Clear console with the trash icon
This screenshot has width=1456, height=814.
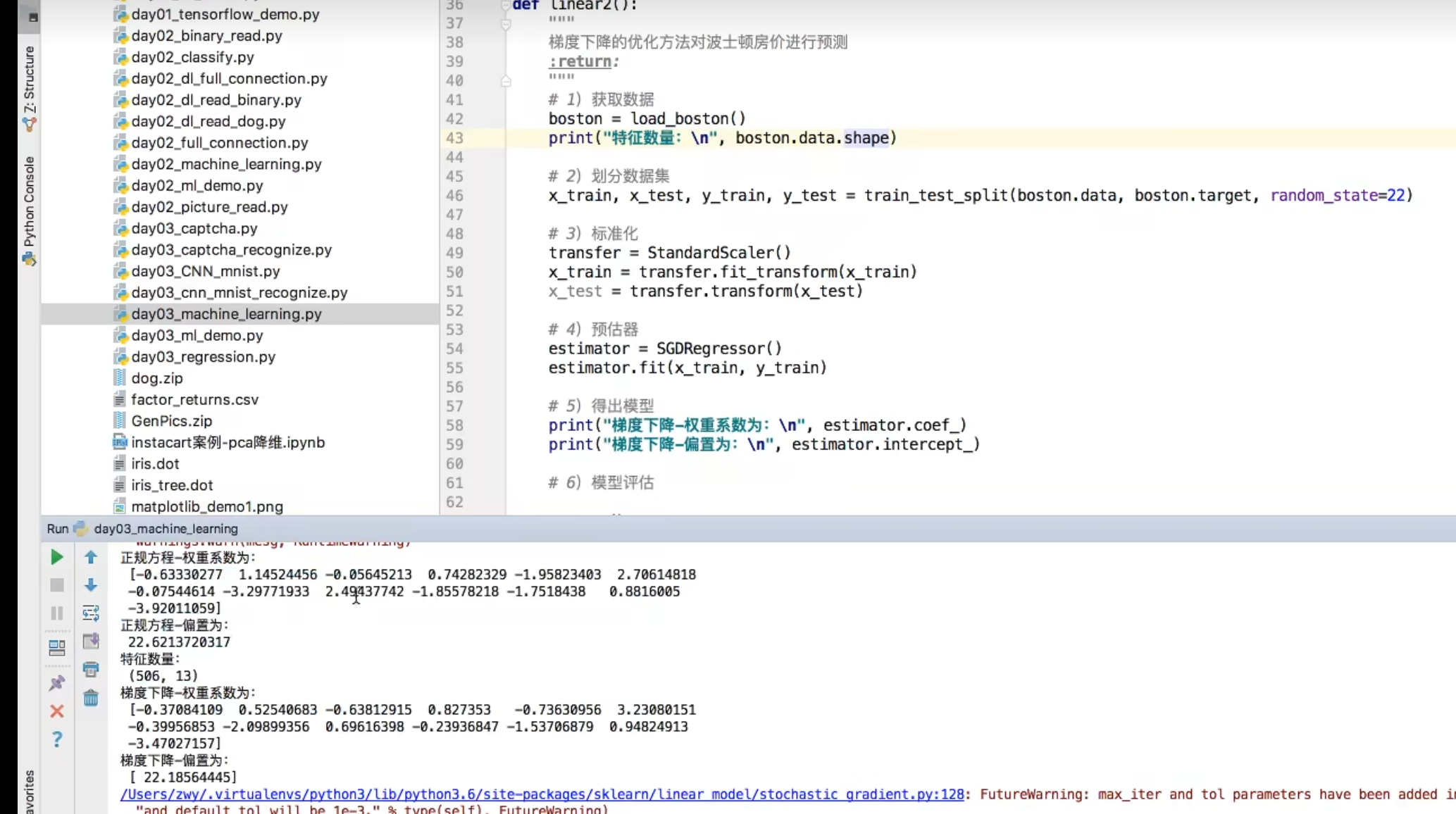click(91, 698)
